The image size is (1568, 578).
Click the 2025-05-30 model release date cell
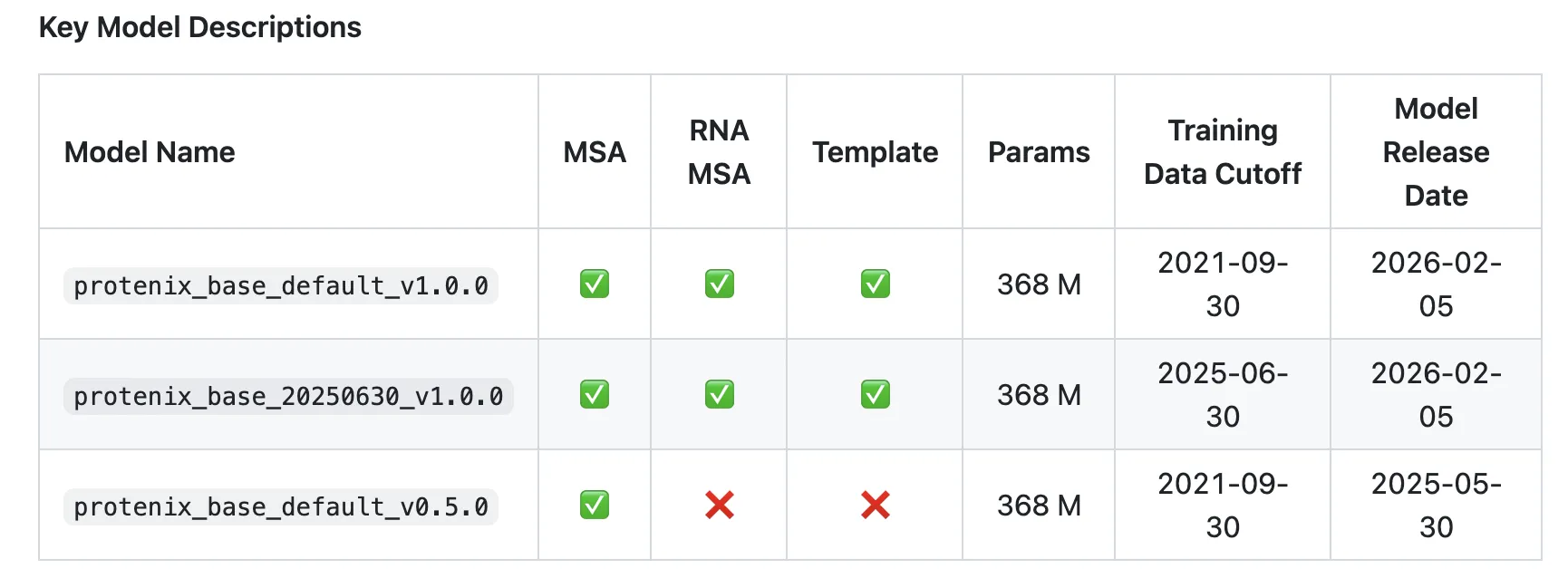pyautogui.click(x=1436, y=506)
